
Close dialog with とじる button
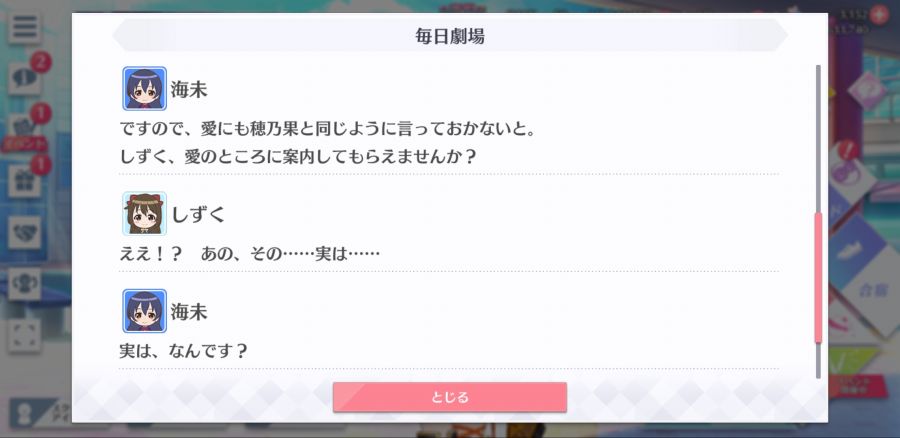(449, 397)
